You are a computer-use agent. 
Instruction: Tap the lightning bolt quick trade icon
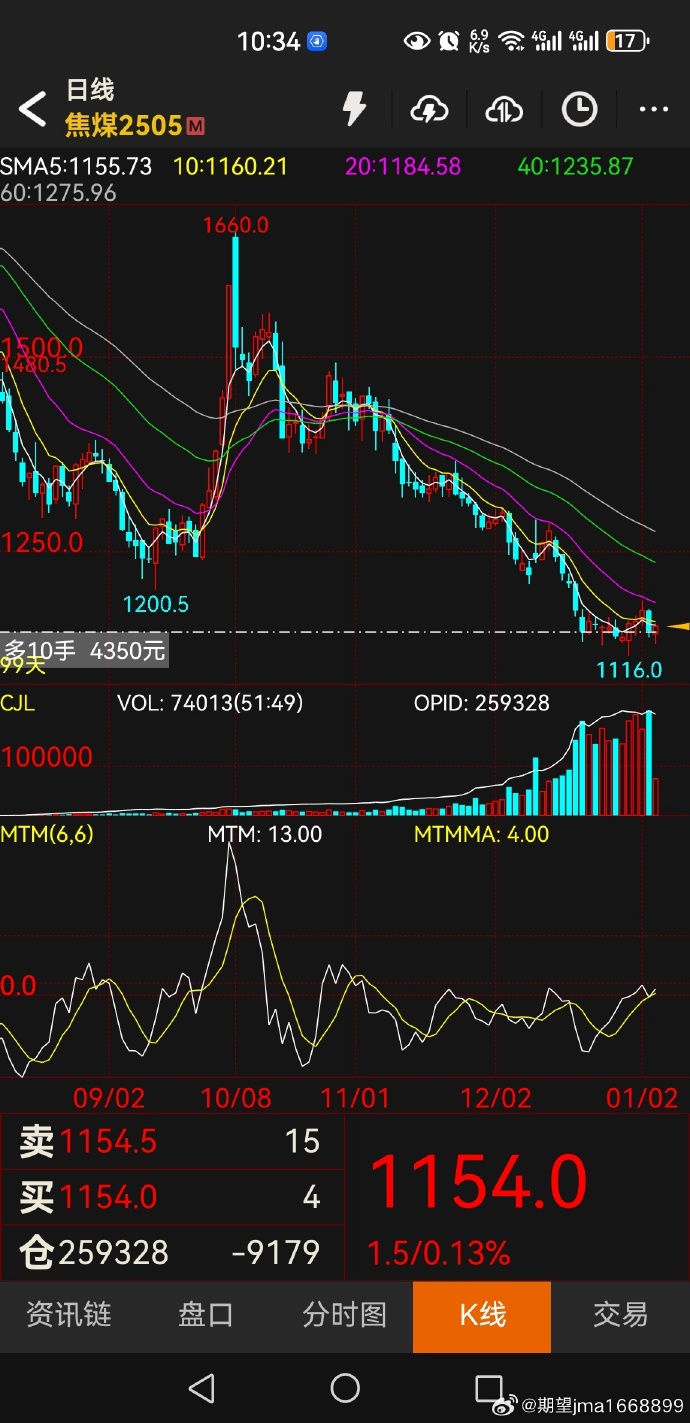tap(354, 109)
